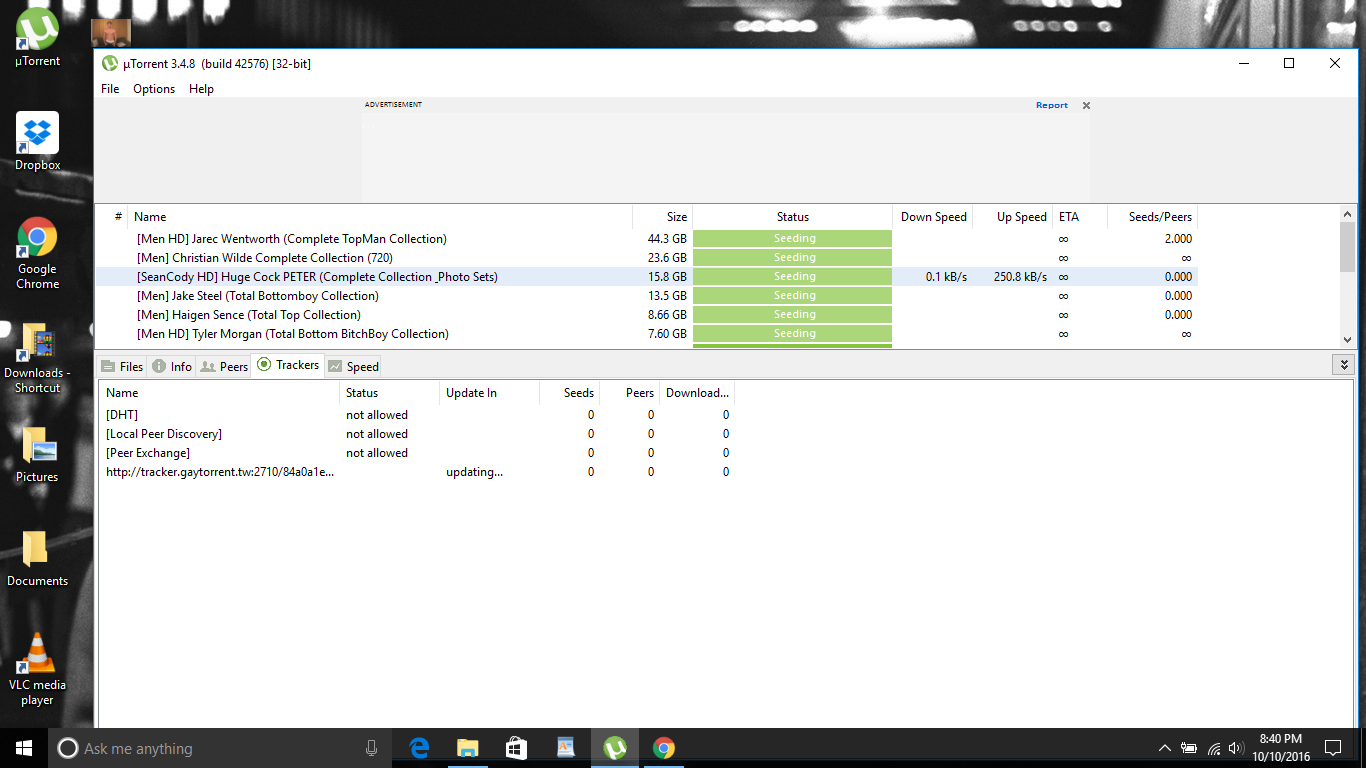Open the File menu
1366x768 pixels.
[110, 89]
